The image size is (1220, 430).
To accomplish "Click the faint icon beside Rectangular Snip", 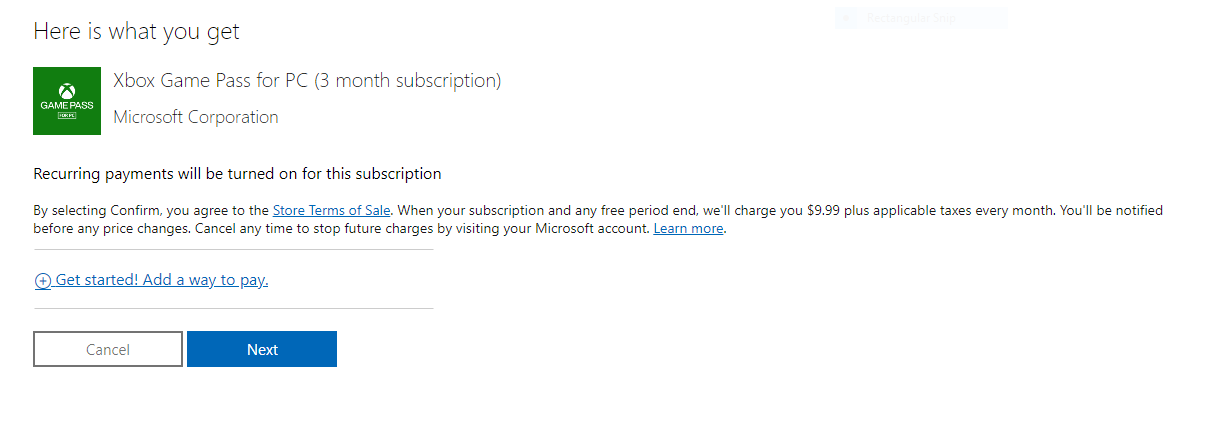I will 846,18.
